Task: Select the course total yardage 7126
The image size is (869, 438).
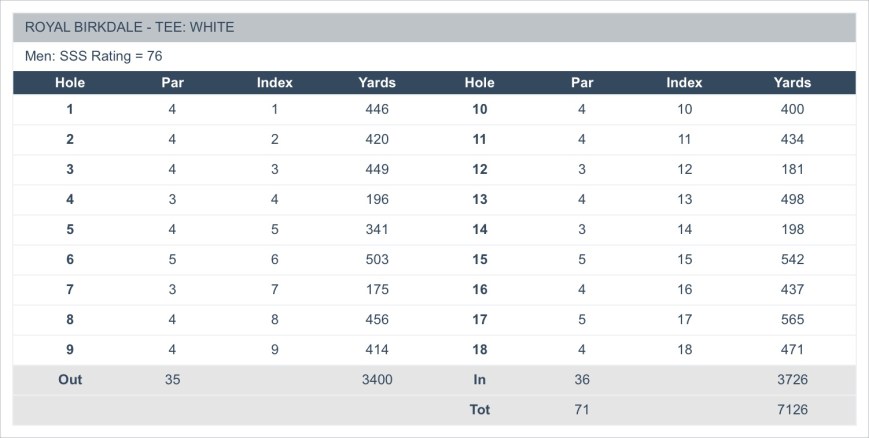Action: tap(792, 409)
